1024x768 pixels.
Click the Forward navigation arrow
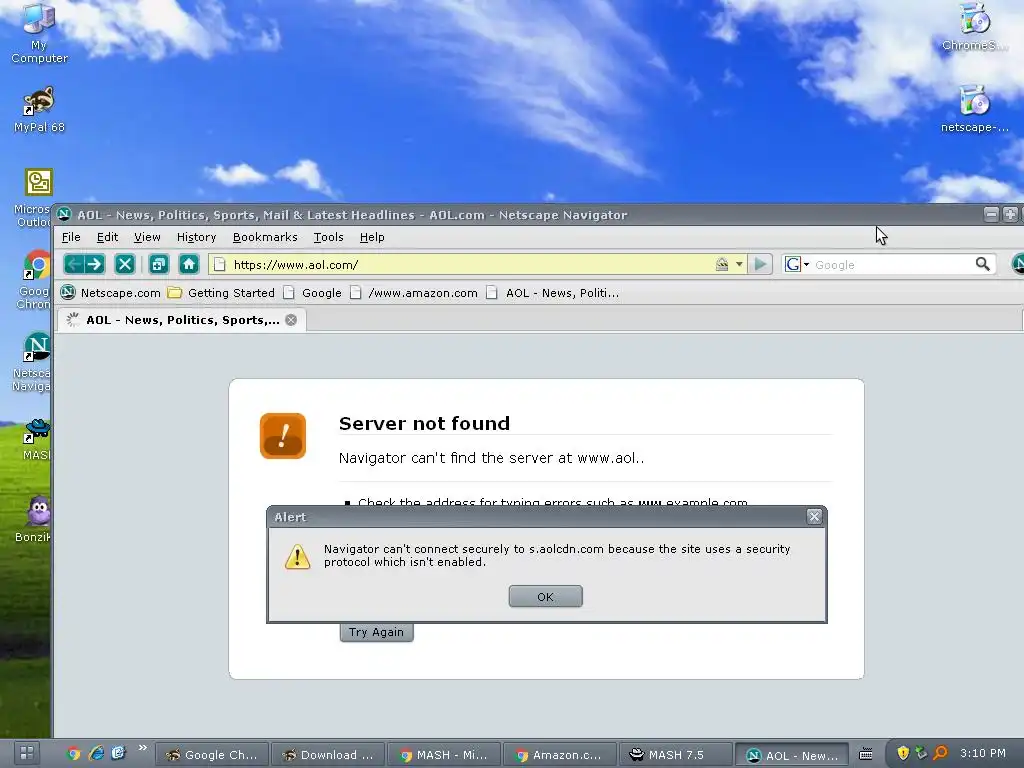point(95,264)
